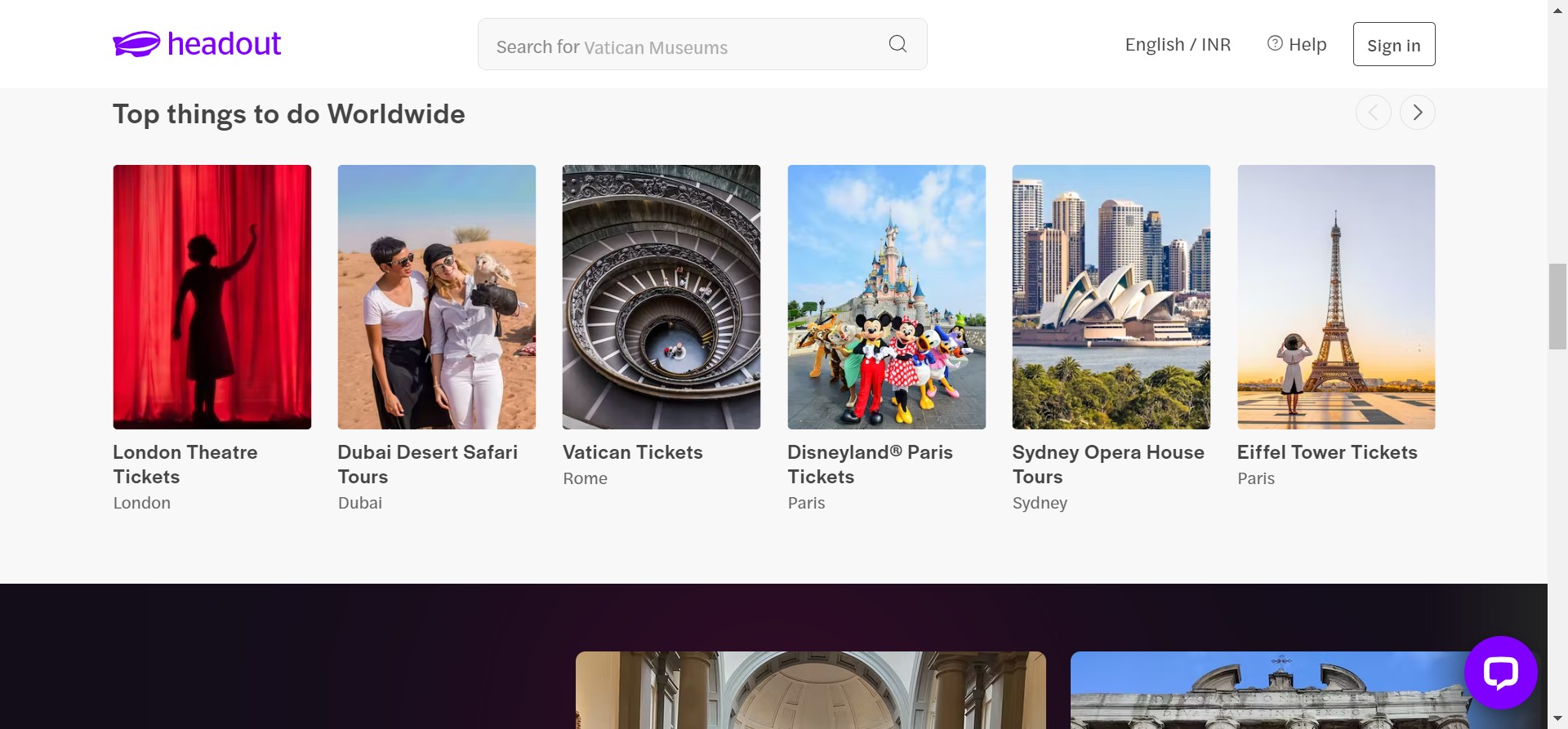Go to previous carousel items arrow
Image resolution: width=1568 pixels, height=729 pixels.
point(1373,113)
